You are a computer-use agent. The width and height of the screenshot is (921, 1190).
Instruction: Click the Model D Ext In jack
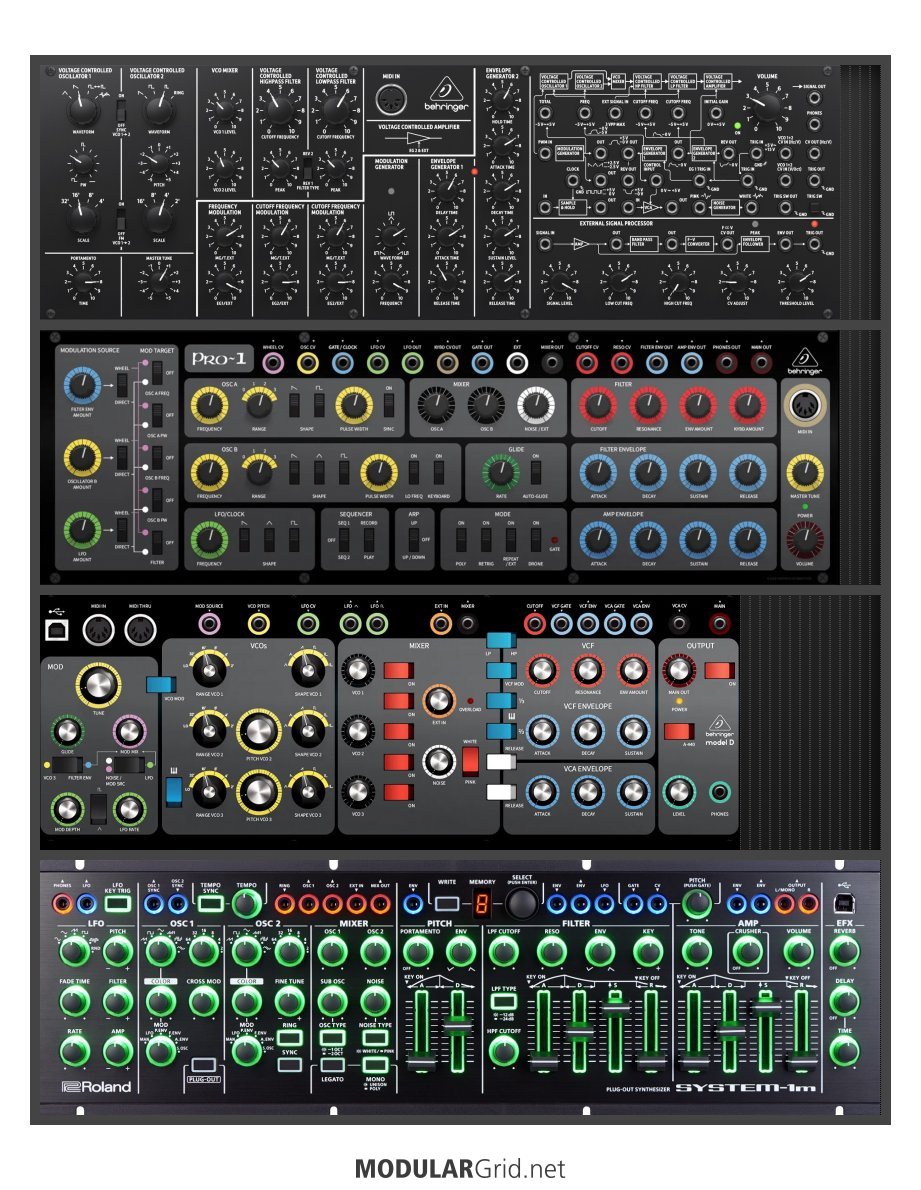click(441, 624)
